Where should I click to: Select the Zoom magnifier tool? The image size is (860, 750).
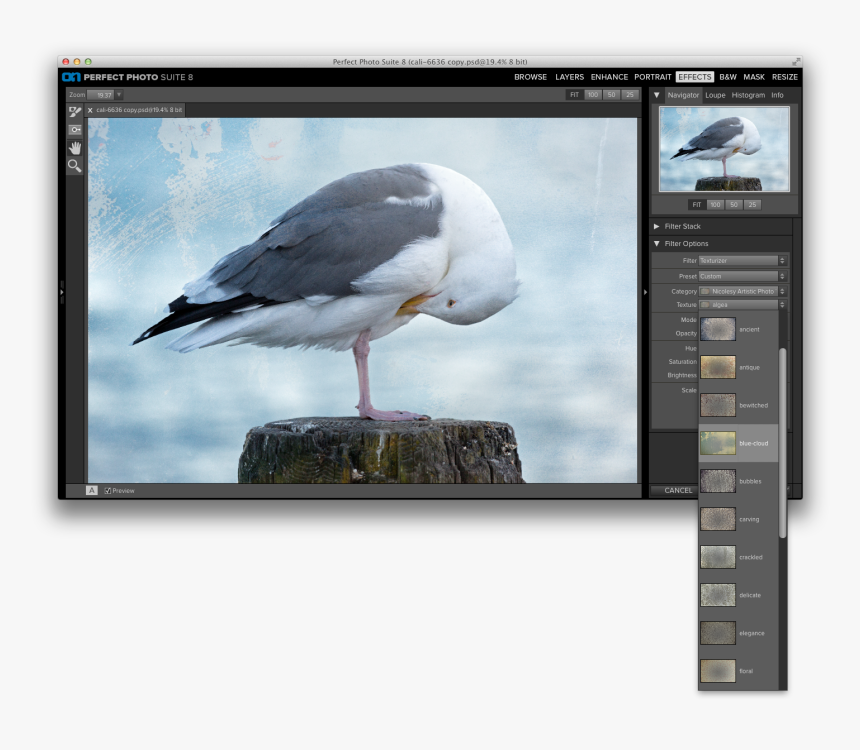[x=74, y=165]
